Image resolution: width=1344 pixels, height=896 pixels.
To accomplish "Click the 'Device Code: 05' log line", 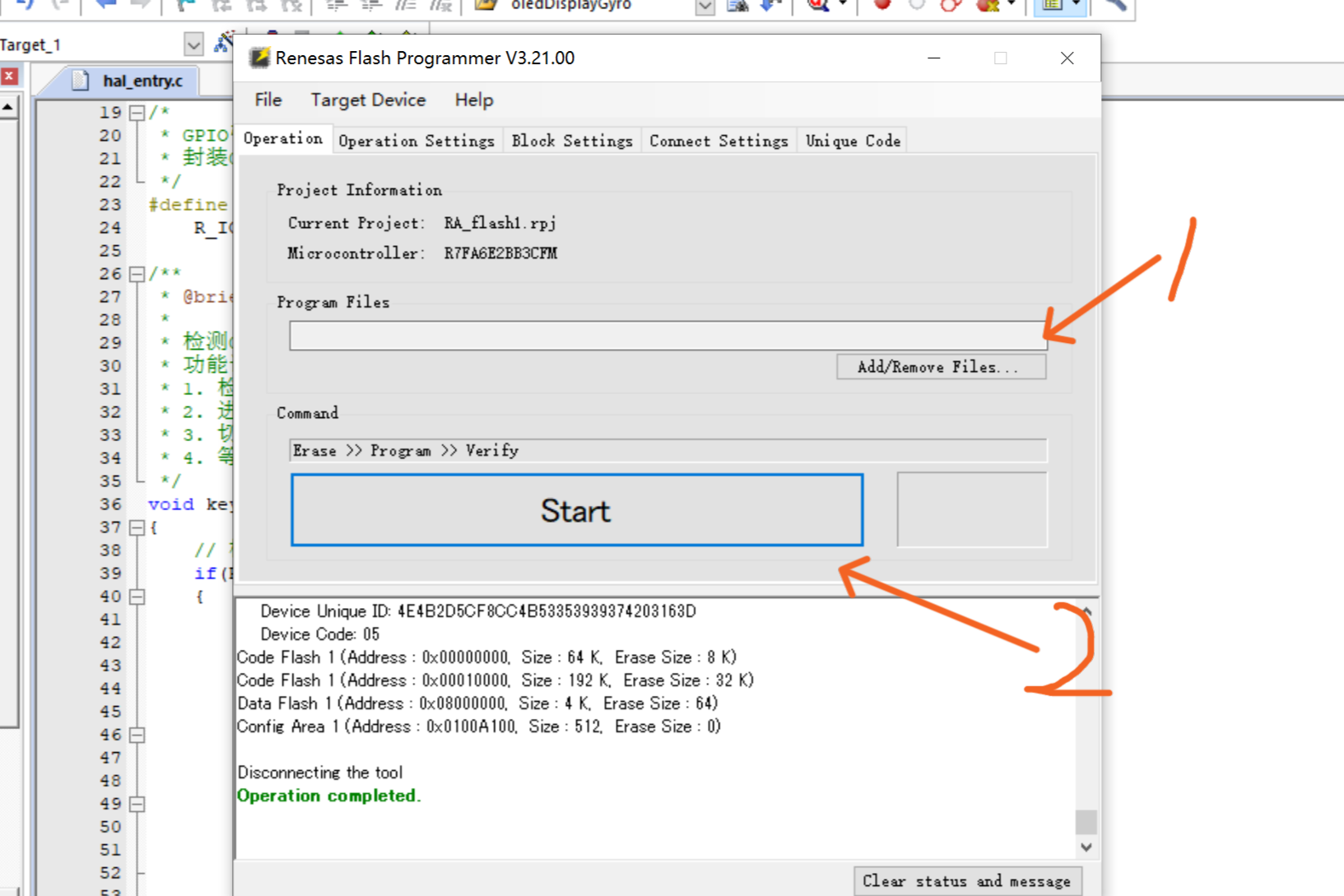I will (x=320, y=634).
